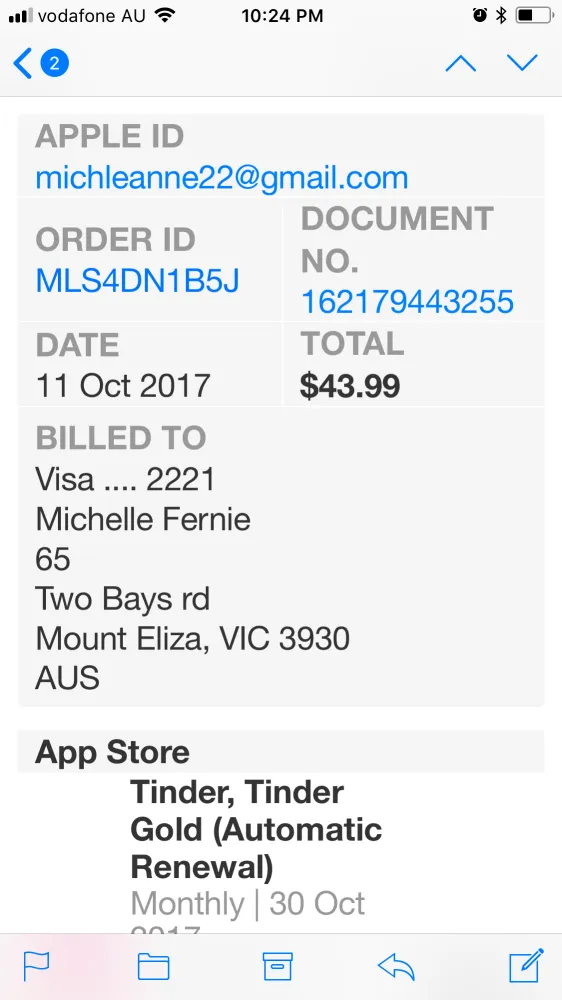Archive this email using the box icon
Image resolution: width=562 pixels, height=1000 pixels.
coord(277,966)
